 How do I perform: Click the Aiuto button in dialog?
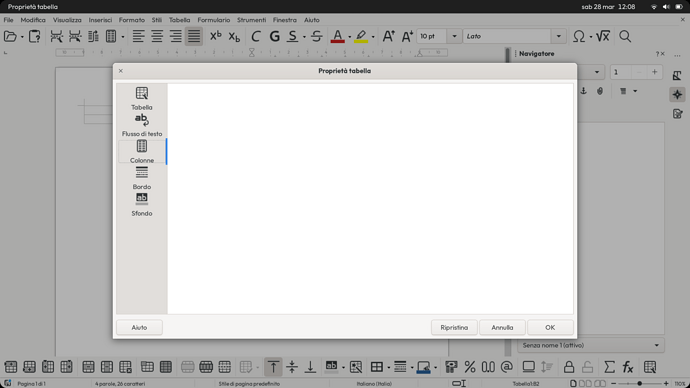pyautogui.click(x=139, y=327)
